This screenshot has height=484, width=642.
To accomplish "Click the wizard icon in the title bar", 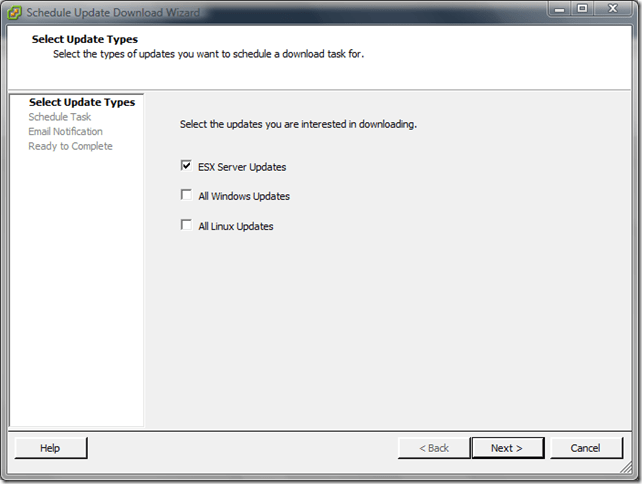I will coord(14,13).
